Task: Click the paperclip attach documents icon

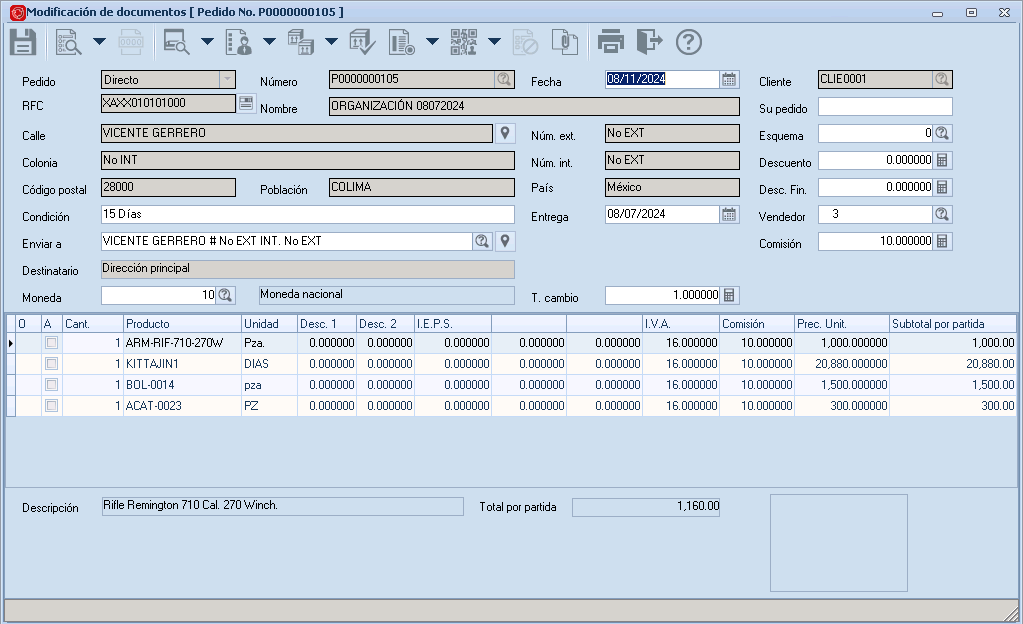Action: (565, 42)
